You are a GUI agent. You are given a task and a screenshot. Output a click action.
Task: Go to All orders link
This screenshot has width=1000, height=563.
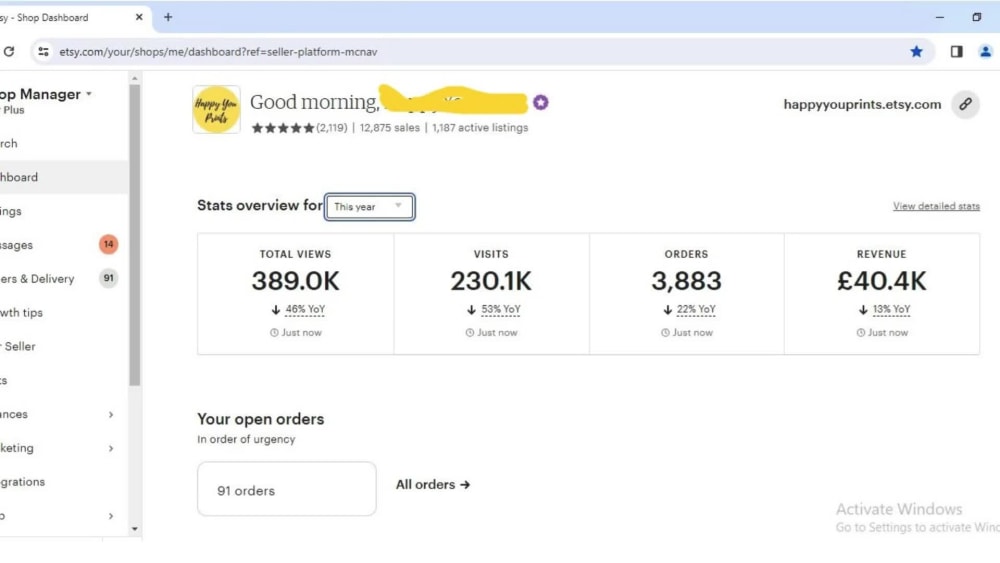433,485
